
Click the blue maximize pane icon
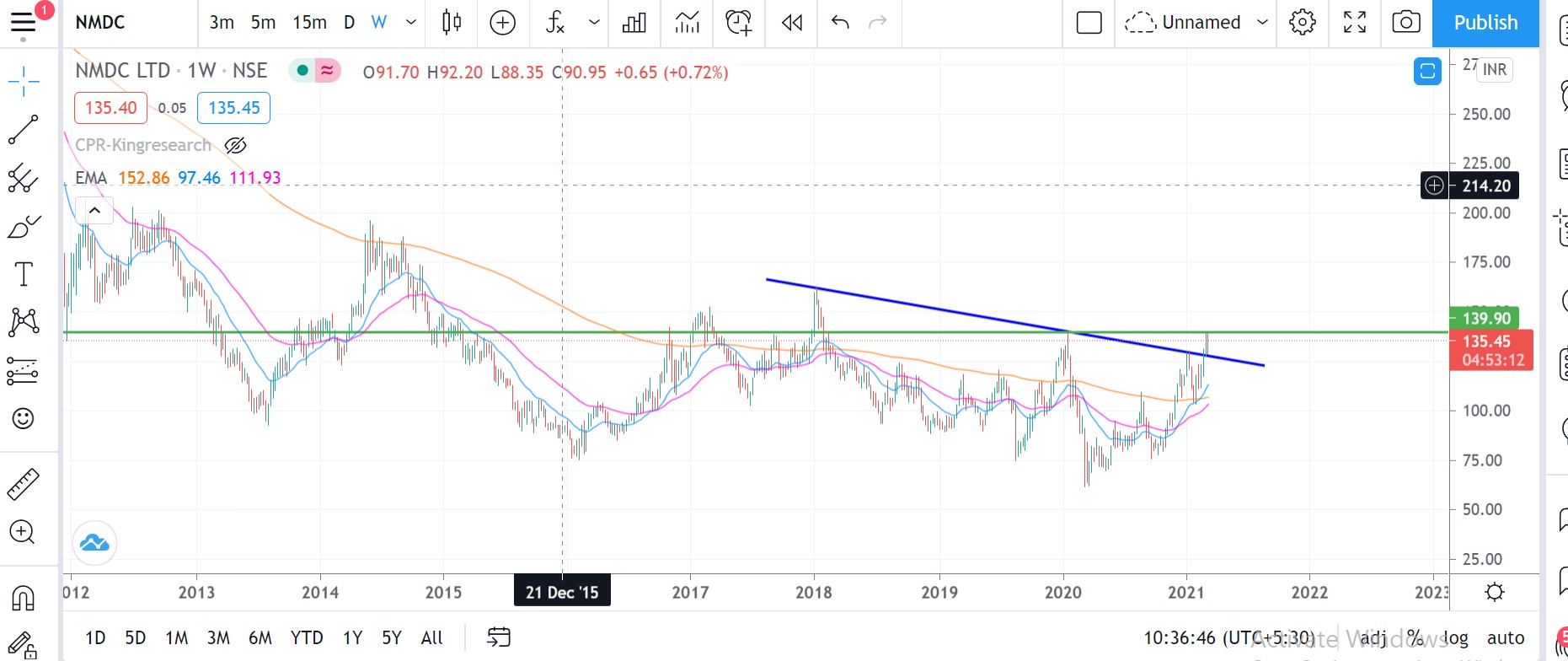(x=1427, y=72)
